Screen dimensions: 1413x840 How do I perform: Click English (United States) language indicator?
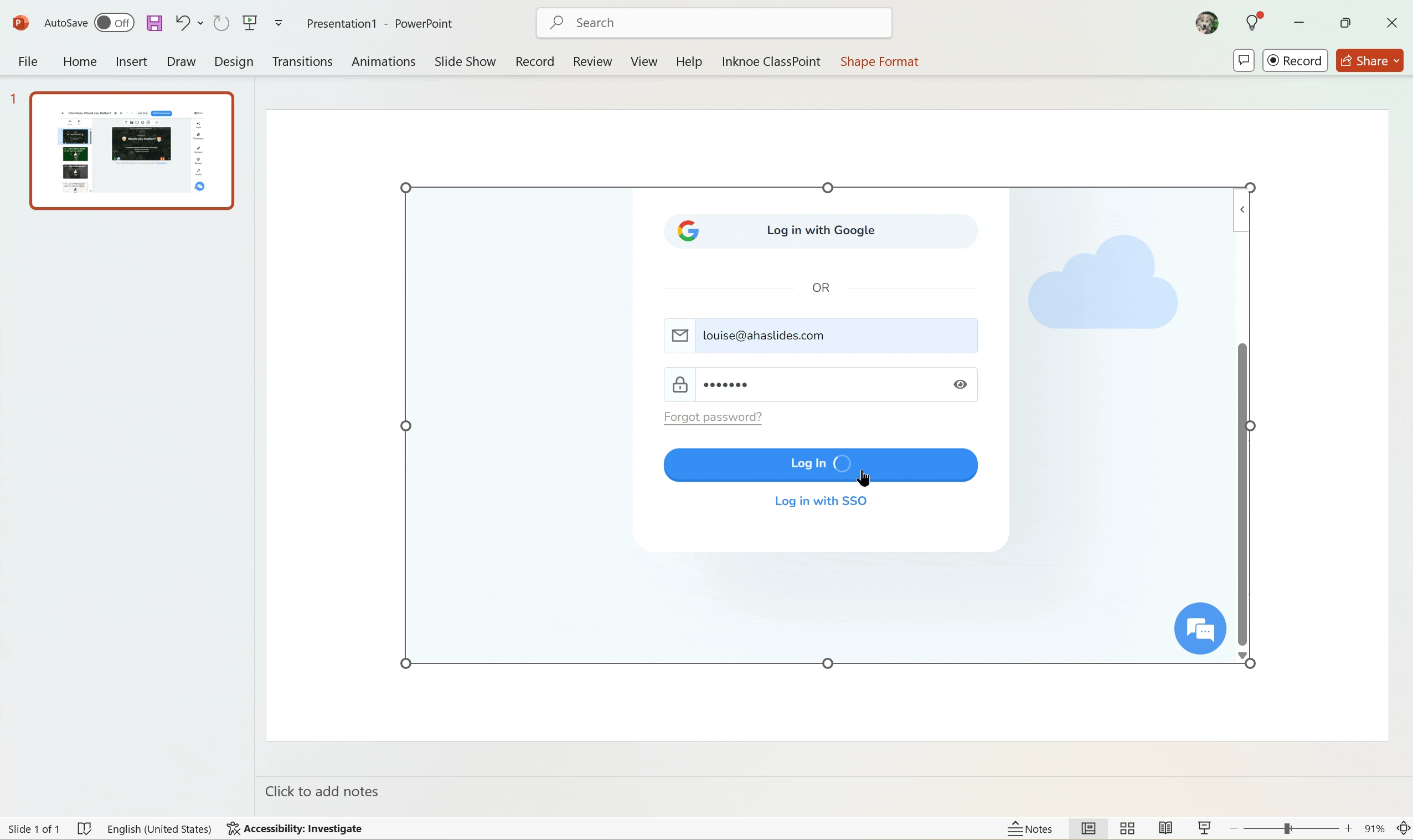coord(159,829)
